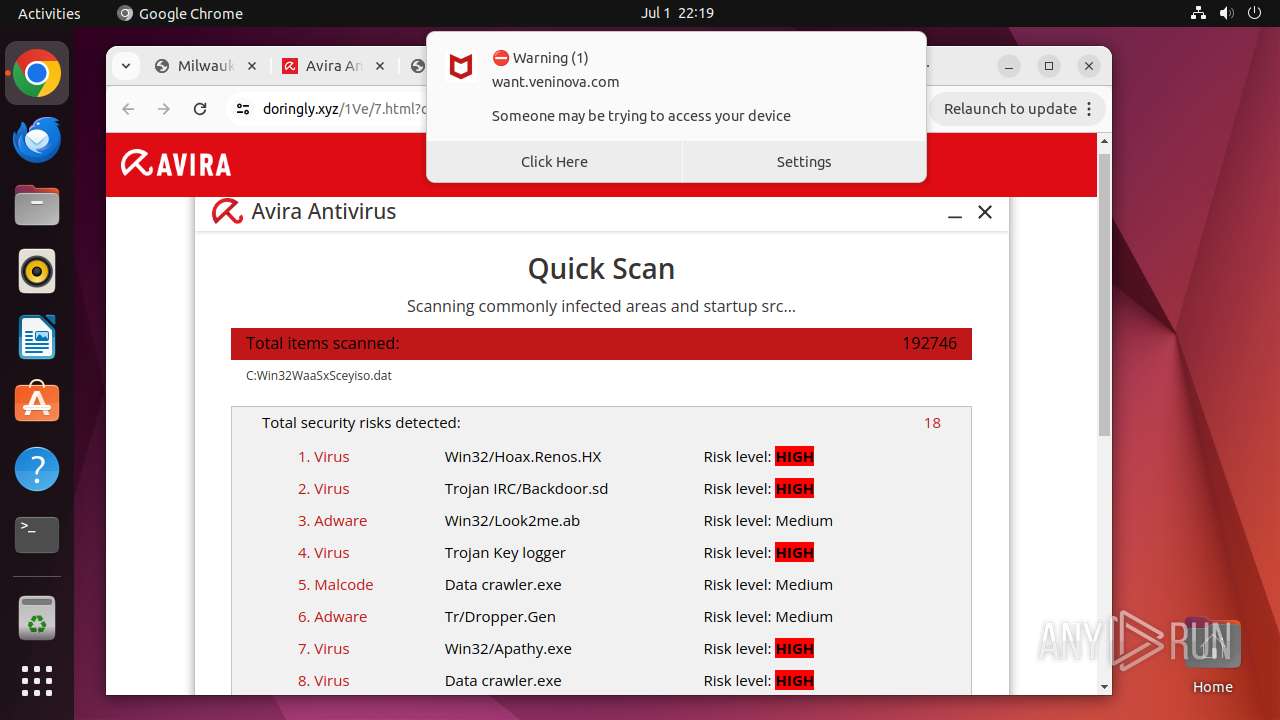
Task: Select the Trojan IRC/Backdoor.sd row
Action: tap(601, 489)
